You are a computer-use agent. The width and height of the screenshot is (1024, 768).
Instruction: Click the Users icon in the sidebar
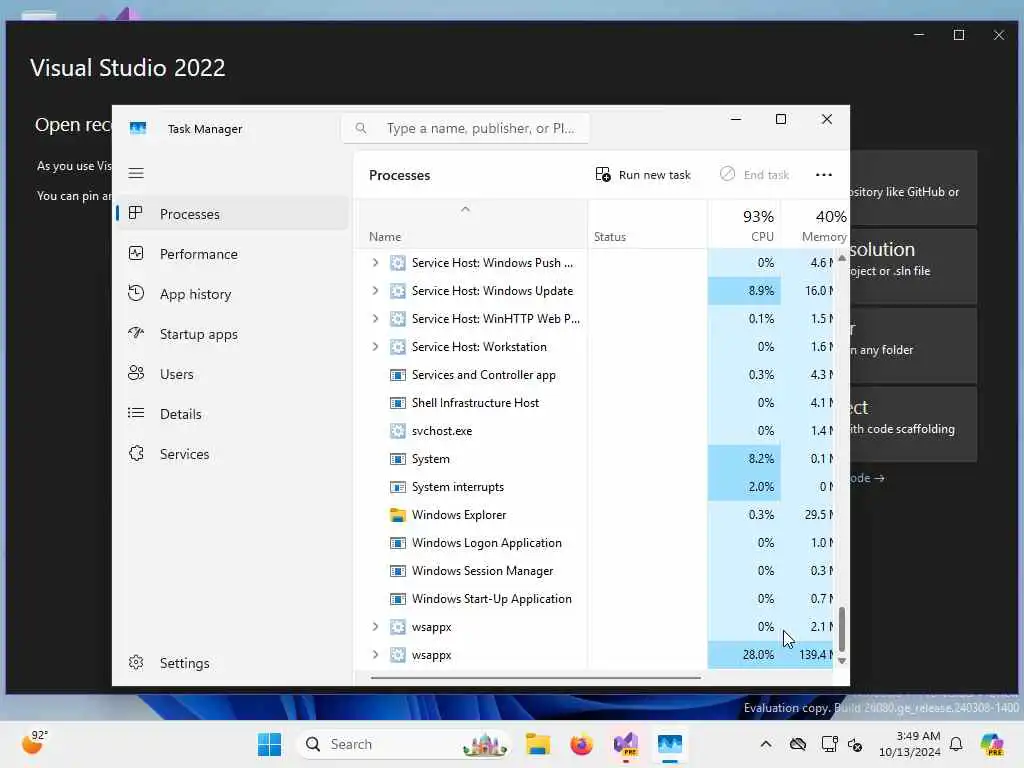click(x=136, y=373)
